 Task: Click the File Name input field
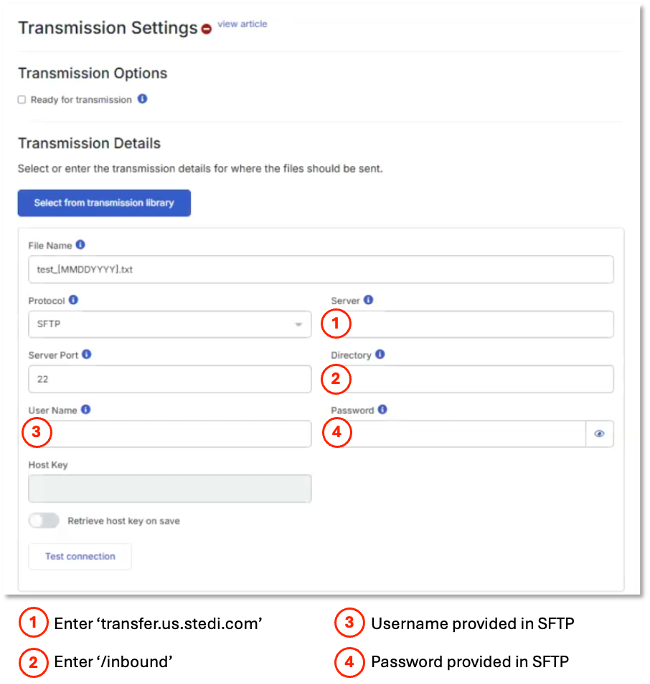tap(321, 269)
